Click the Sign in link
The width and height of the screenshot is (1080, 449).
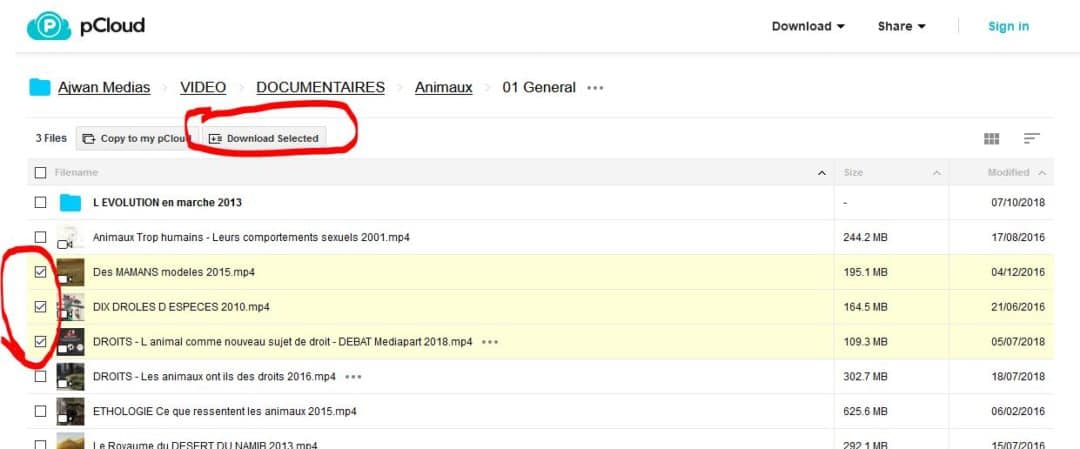pos(1008,26)
